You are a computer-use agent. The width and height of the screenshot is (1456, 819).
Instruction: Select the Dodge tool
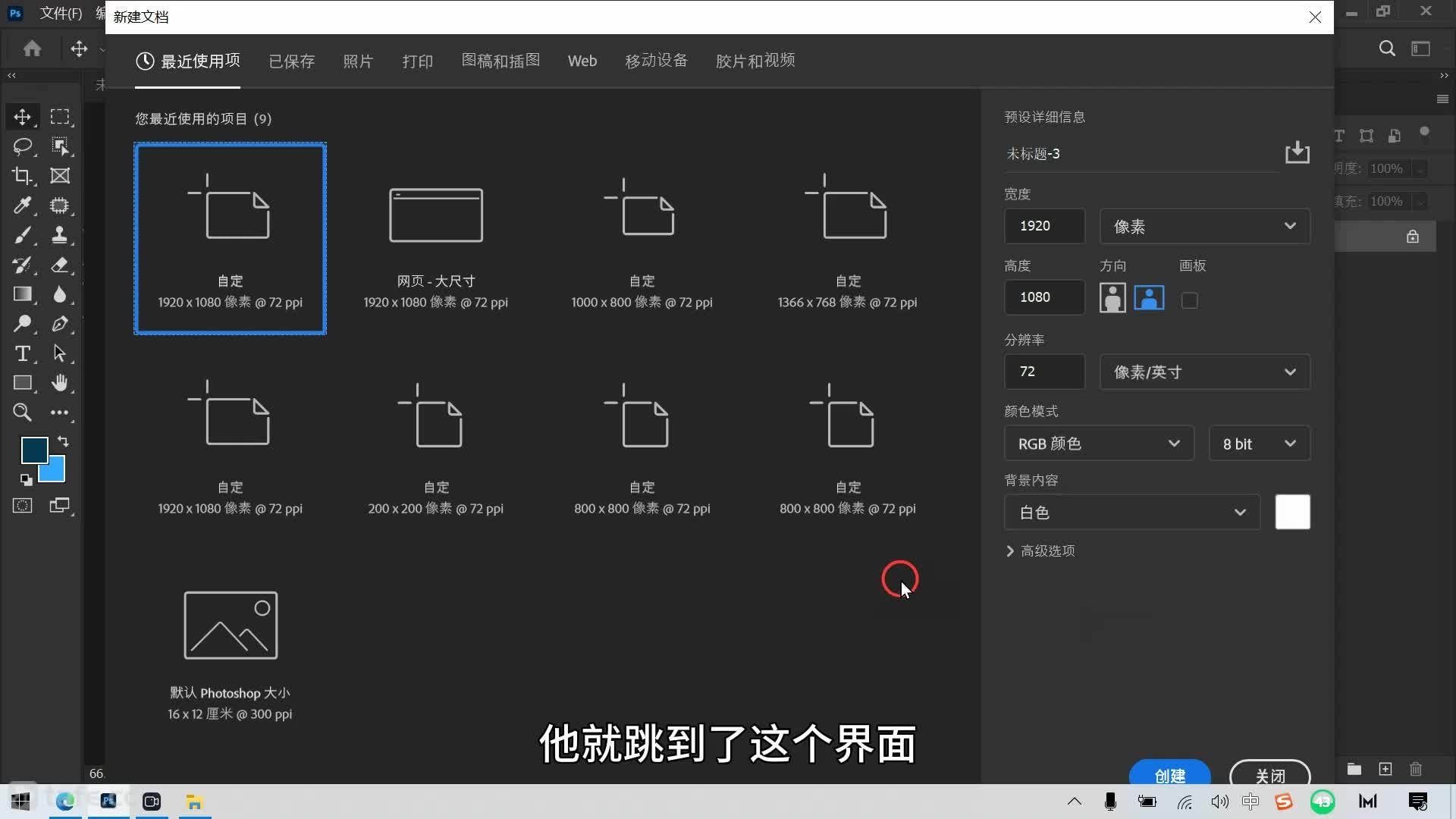pyautogui.click(x=22, y=324)
